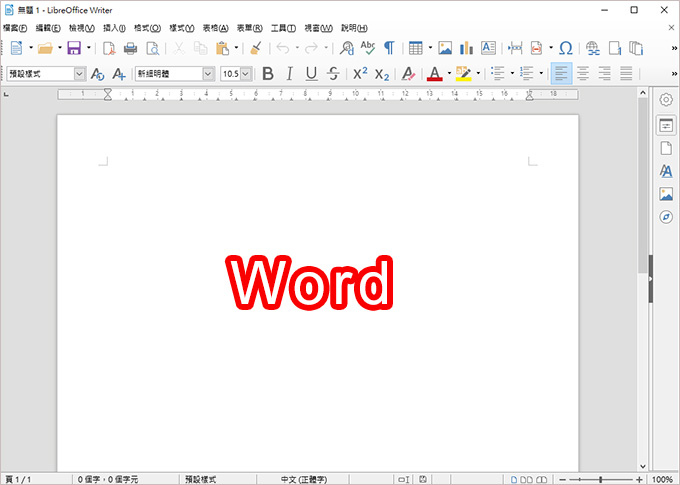Click zoom out minus button
Screen dimensions: 680x485
[563, 479]
